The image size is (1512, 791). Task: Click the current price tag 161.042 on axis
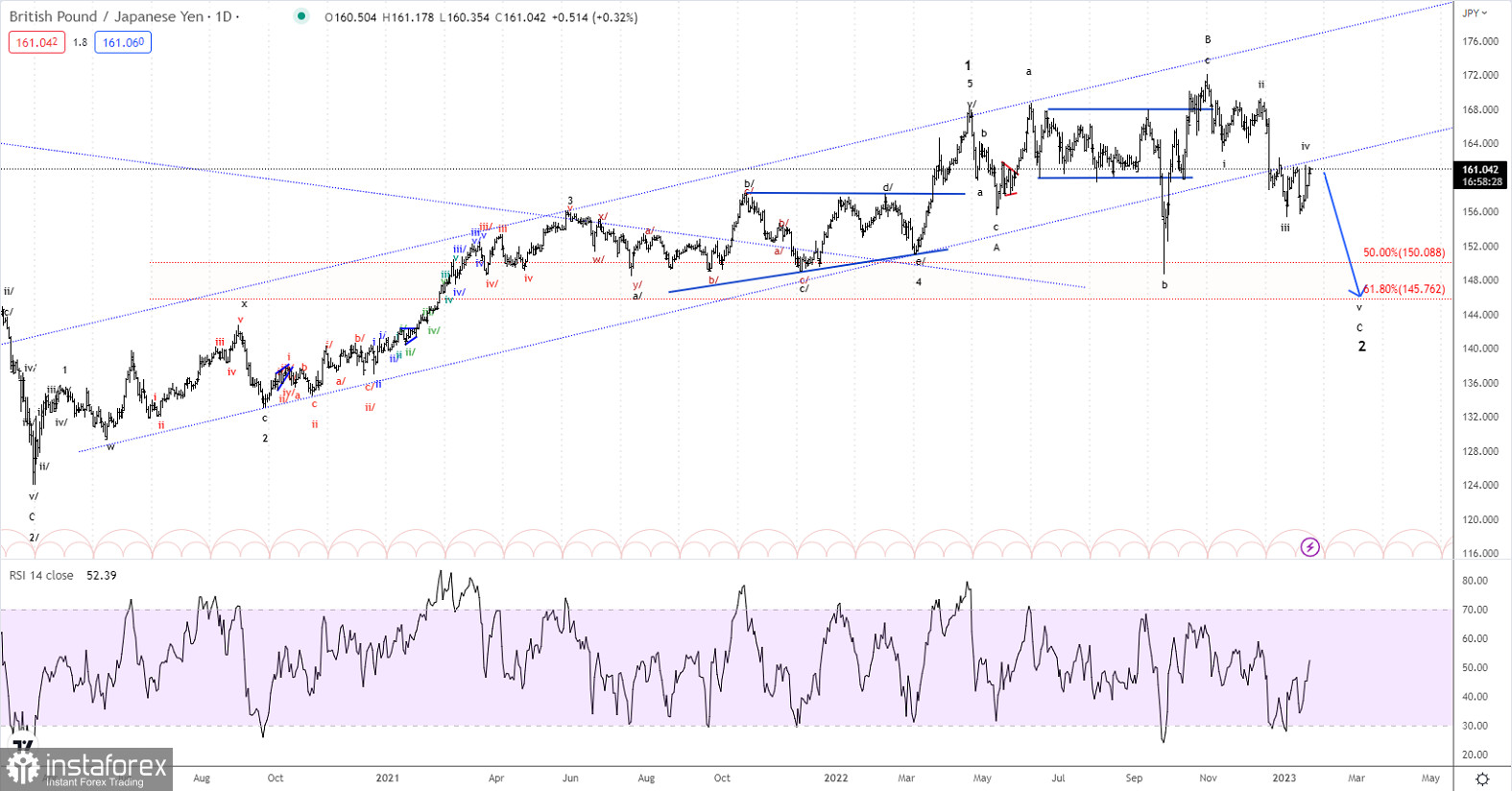pos(1481,169)
